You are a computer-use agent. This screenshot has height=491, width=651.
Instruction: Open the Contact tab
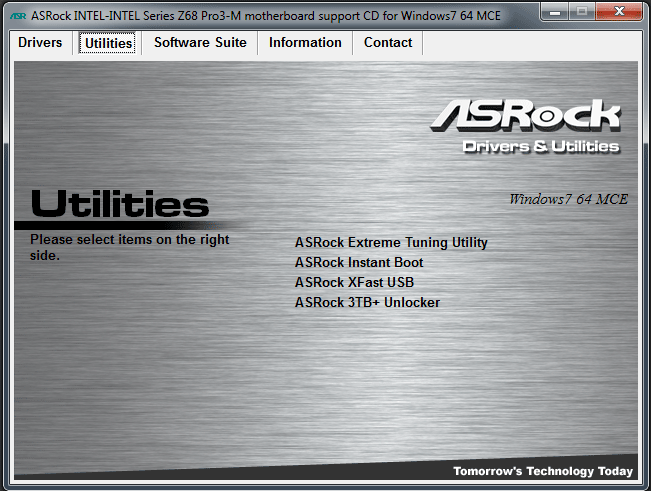point(388,42)
